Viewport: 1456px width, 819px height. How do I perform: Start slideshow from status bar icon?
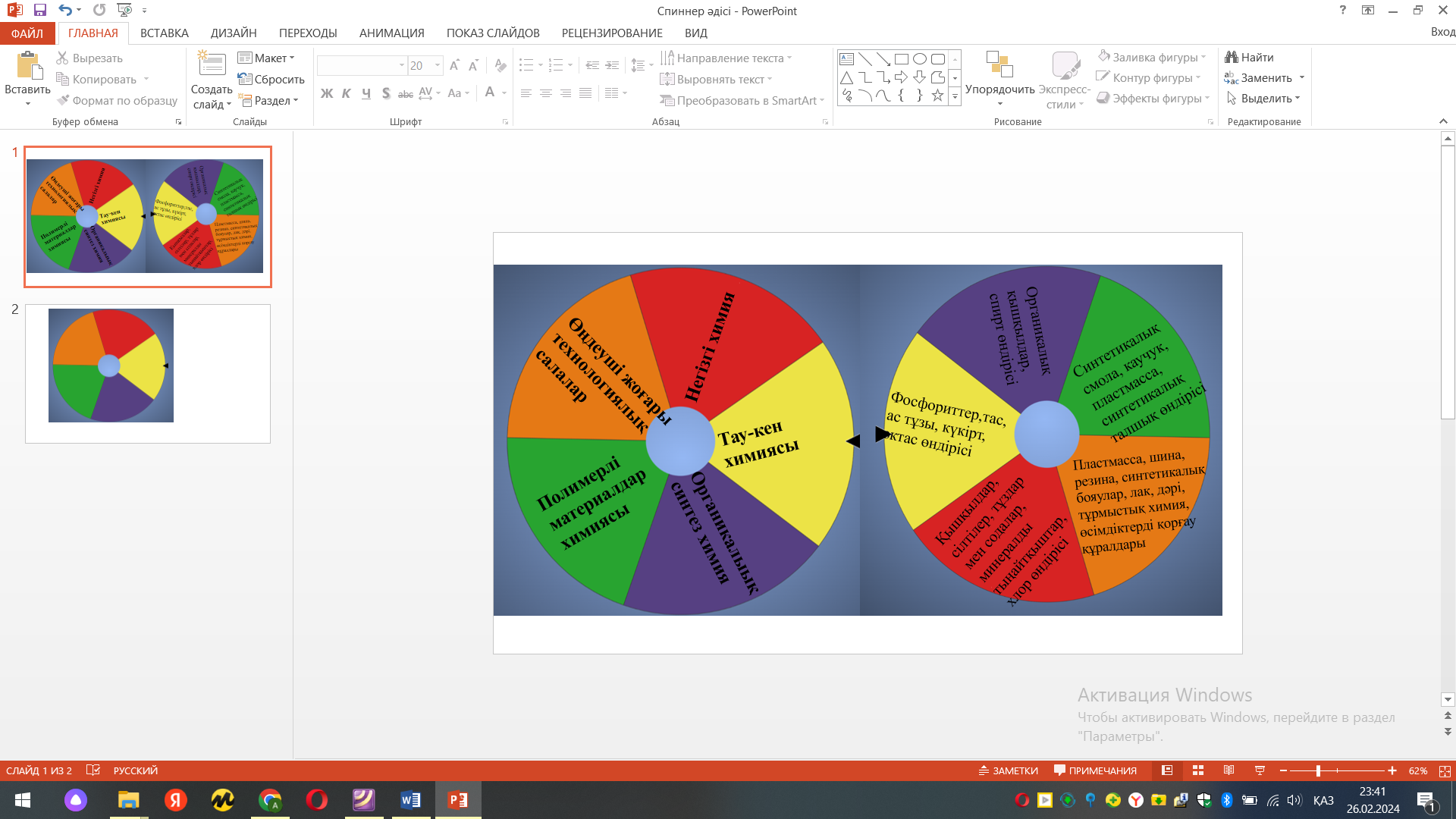[1260, 770]
